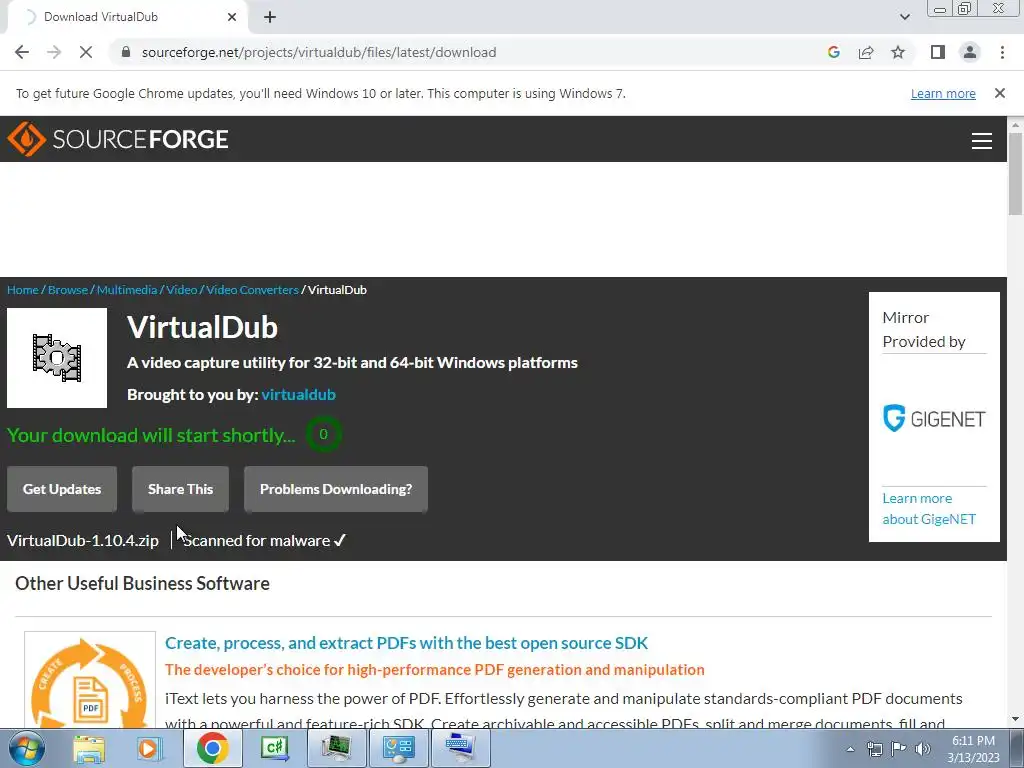Open the Video breadcrumb link

(x=182, y=289)
